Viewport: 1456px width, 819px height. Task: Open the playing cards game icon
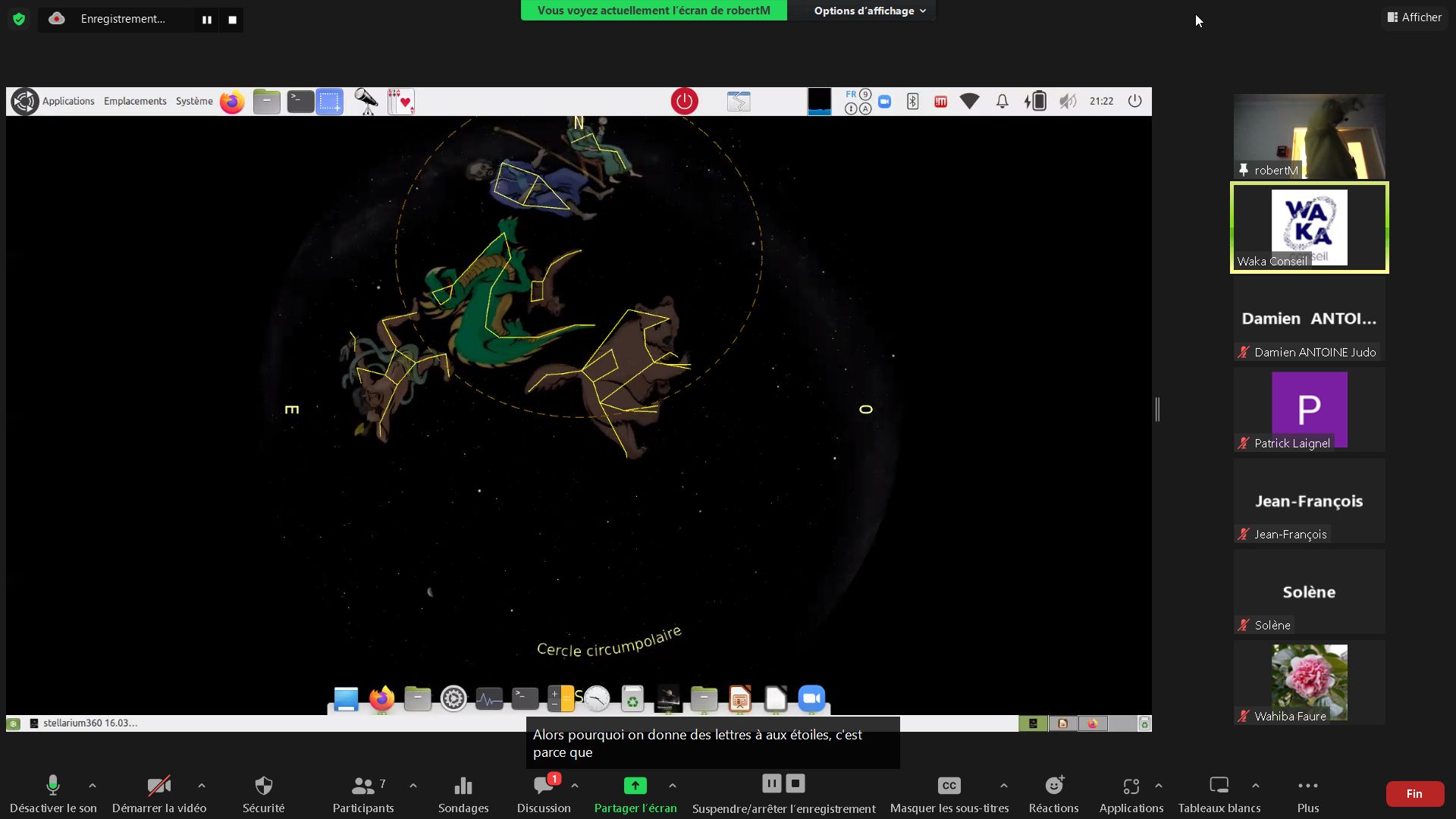pos(401,102)
